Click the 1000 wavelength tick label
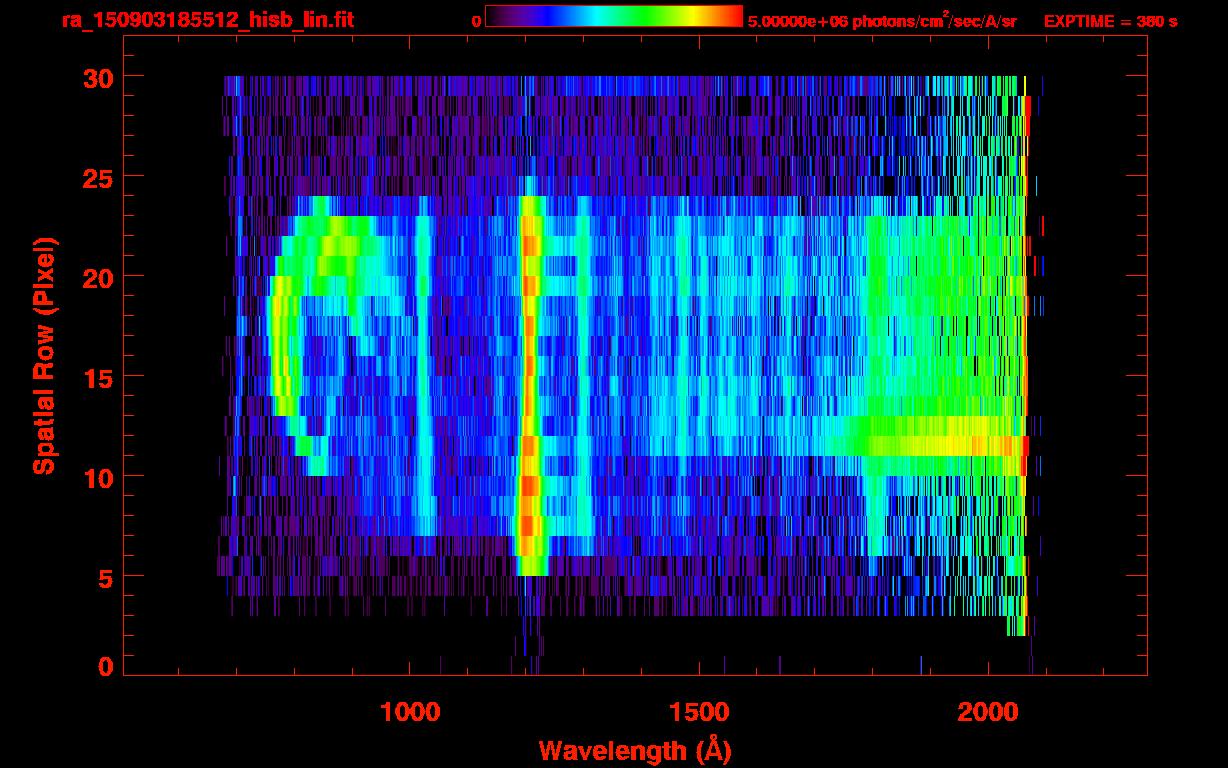The image size is (1228, 768). (x=410, y=712)
